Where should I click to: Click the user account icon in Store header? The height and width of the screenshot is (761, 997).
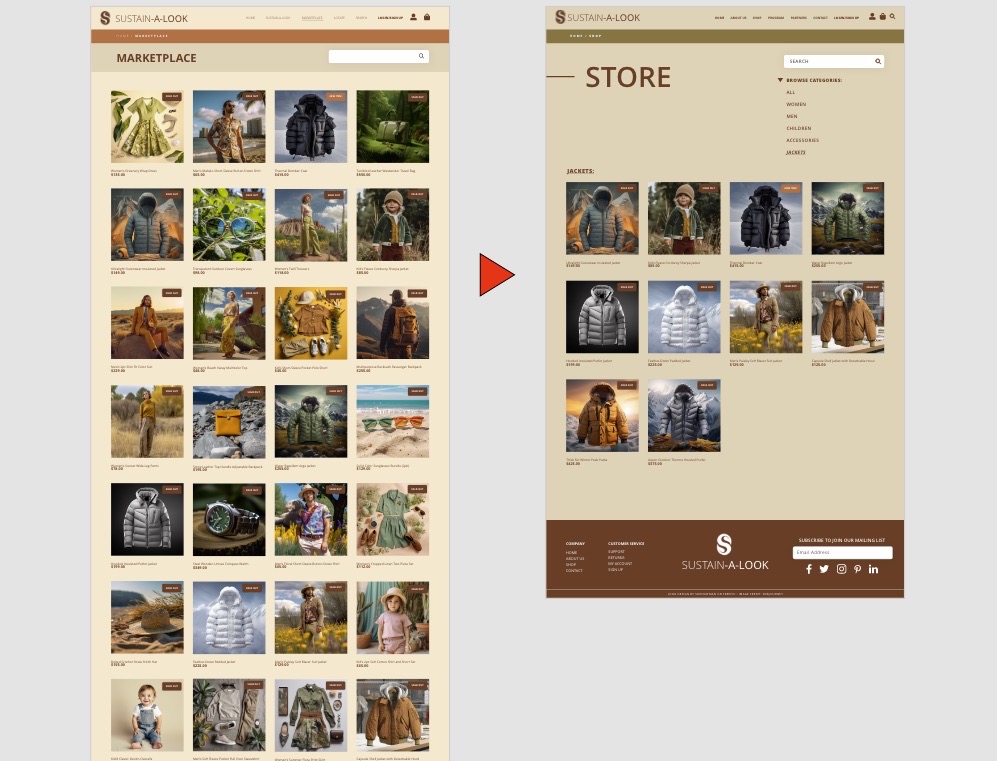click(872, 17)
